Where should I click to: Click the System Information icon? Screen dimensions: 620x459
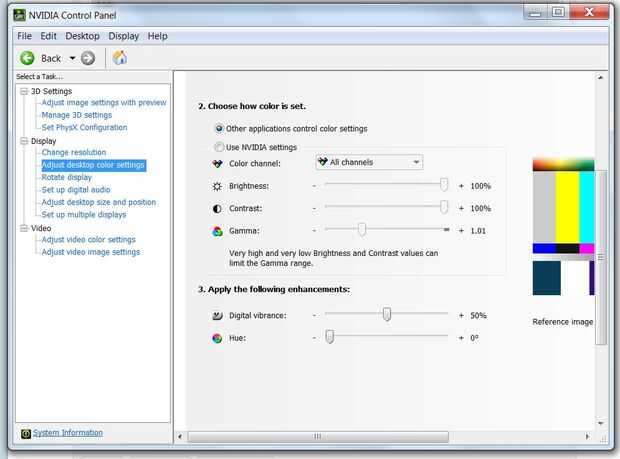25,434
